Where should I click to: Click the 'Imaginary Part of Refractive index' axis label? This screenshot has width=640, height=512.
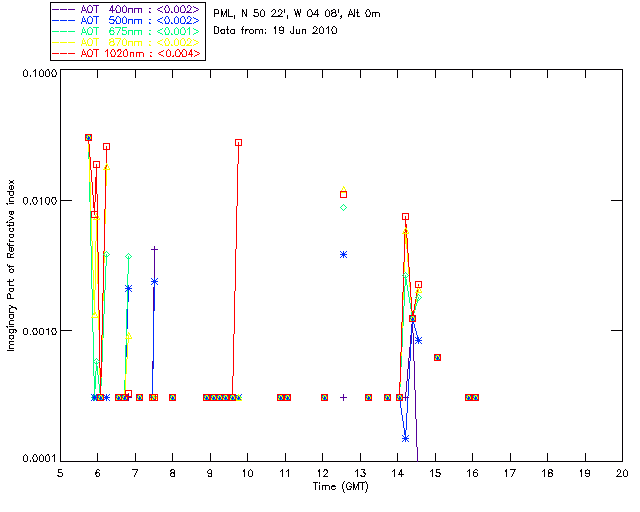(x=11, y=265)
